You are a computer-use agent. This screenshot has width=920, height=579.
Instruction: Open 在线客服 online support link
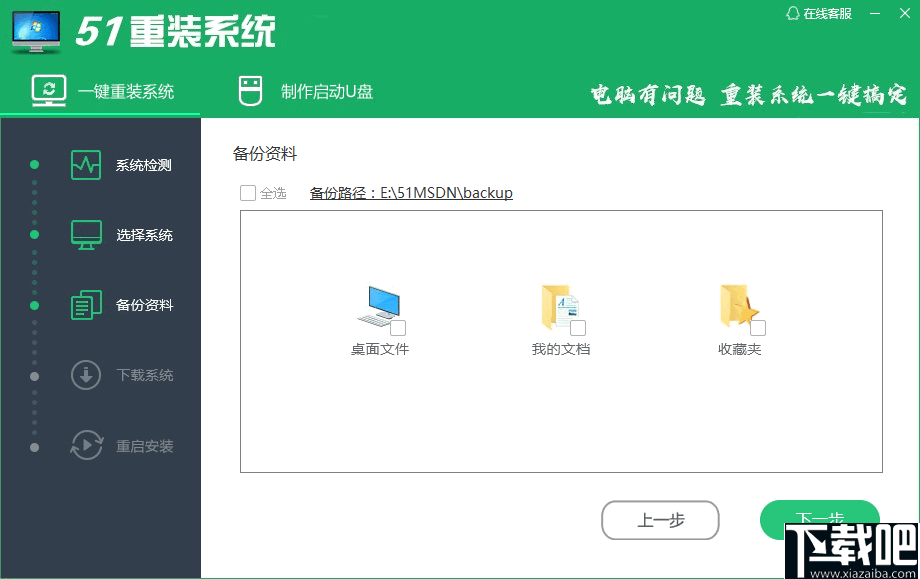[x=820, y=13]
